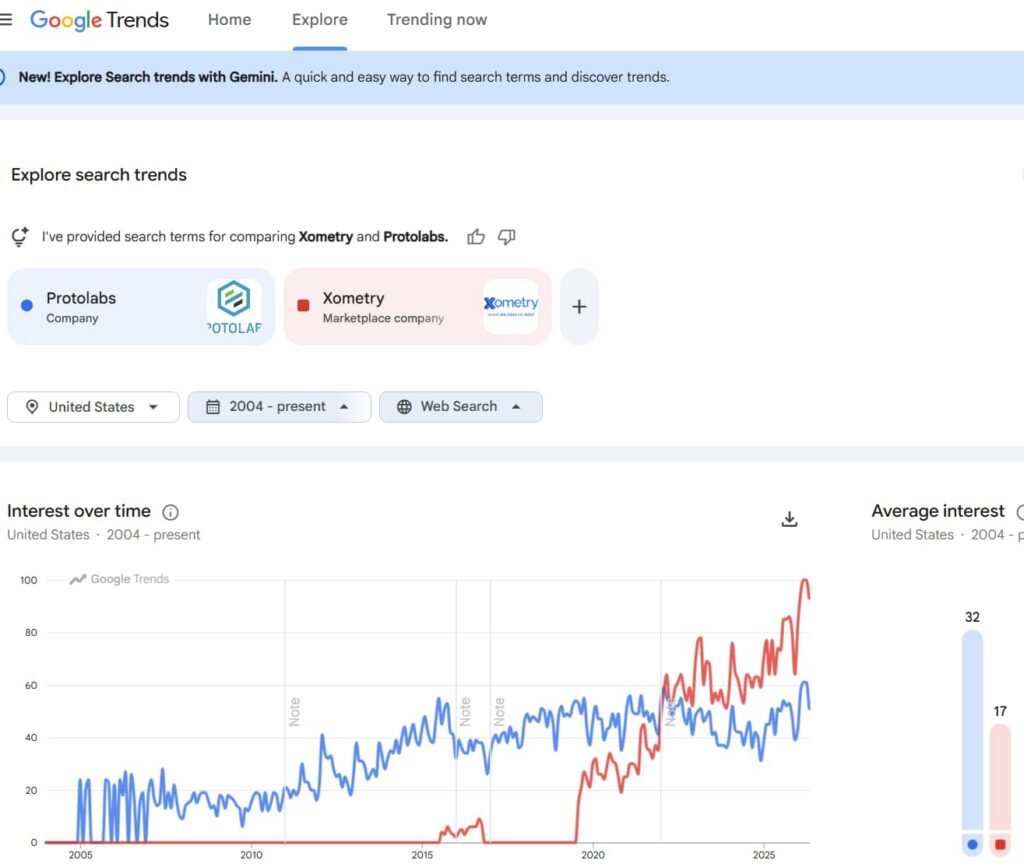Screen dimensions: 1024x867
Task: Click the Google Trends logo
Action: 99,20
